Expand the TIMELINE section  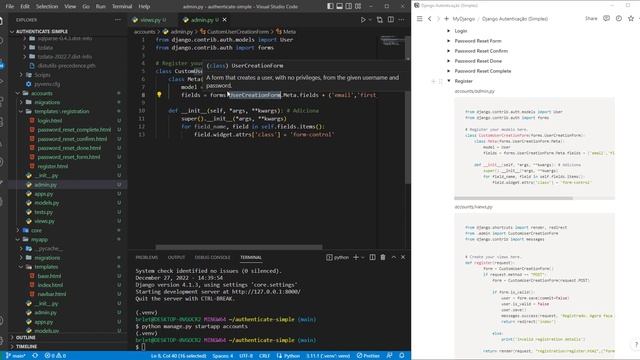click(26, 347)
